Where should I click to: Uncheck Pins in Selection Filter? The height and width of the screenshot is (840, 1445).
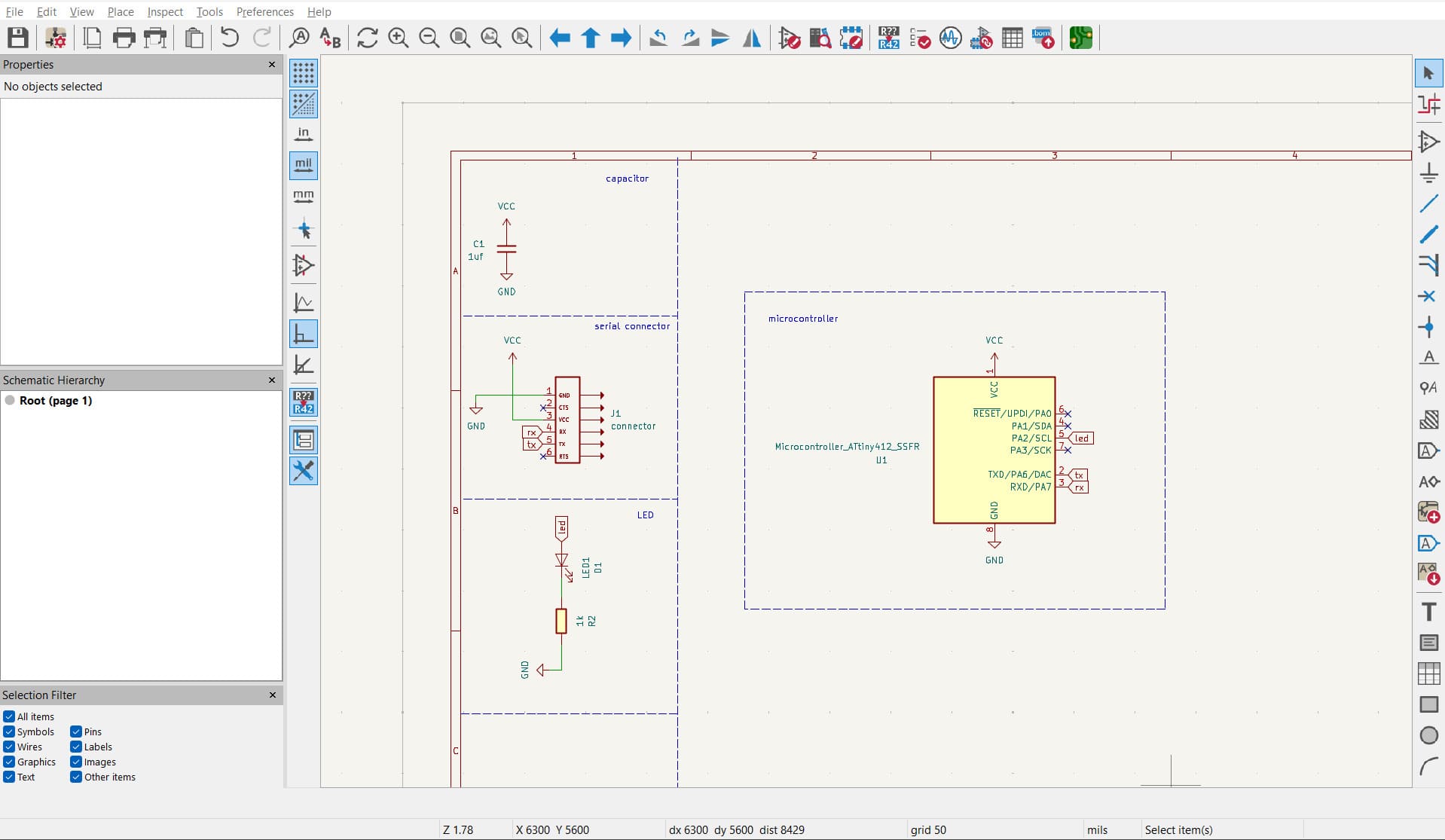click(75, 732)
